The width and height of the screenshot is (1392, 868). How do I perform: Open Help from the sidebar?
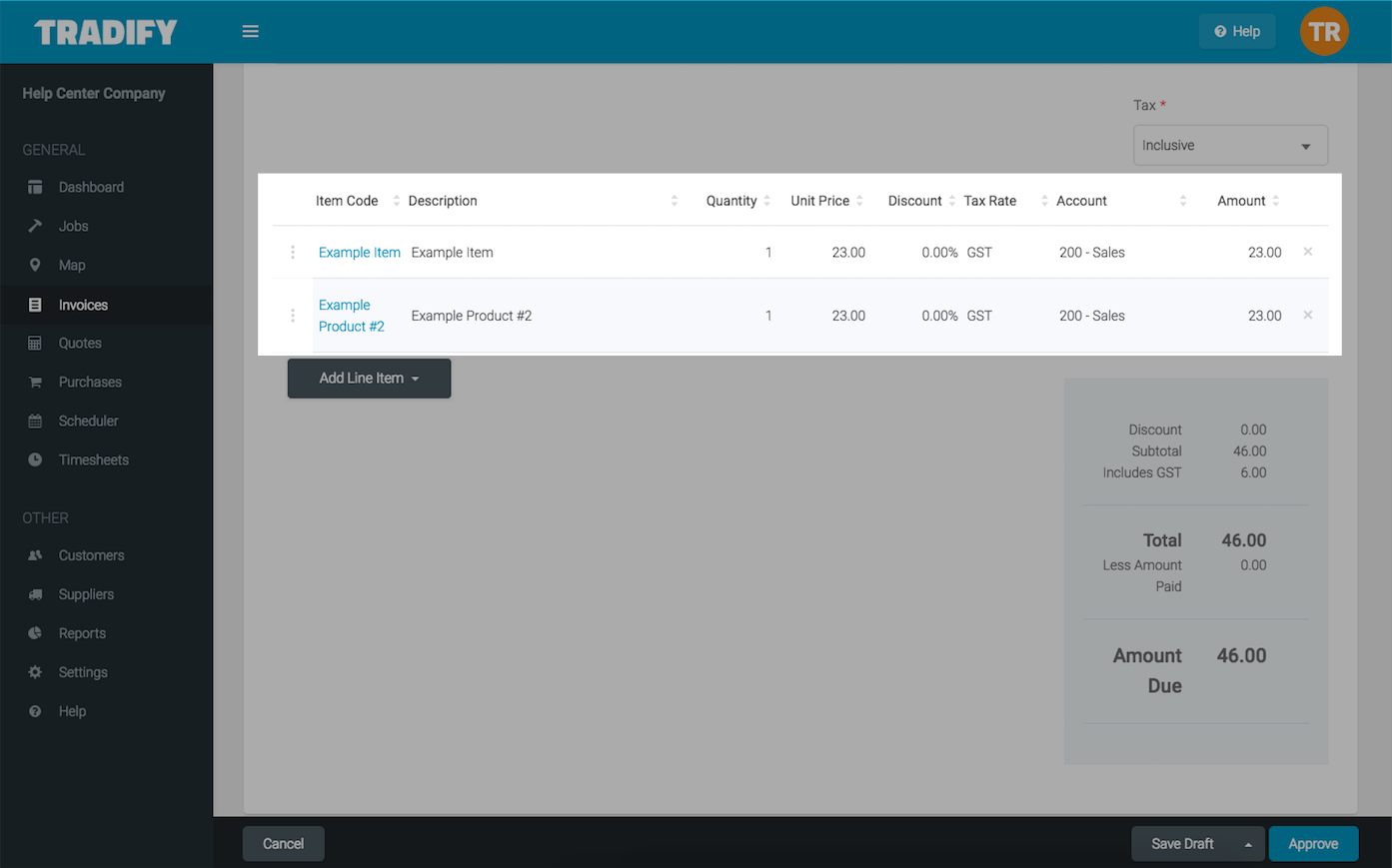coord(72,711)
